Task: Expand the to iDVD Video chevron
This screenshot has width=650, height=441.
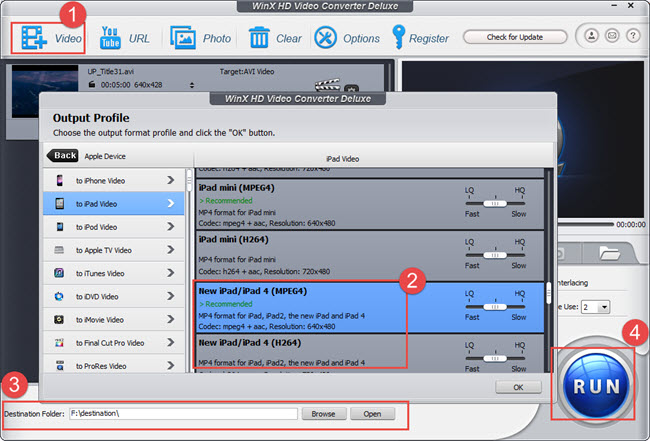Action: tap(170, 296)
